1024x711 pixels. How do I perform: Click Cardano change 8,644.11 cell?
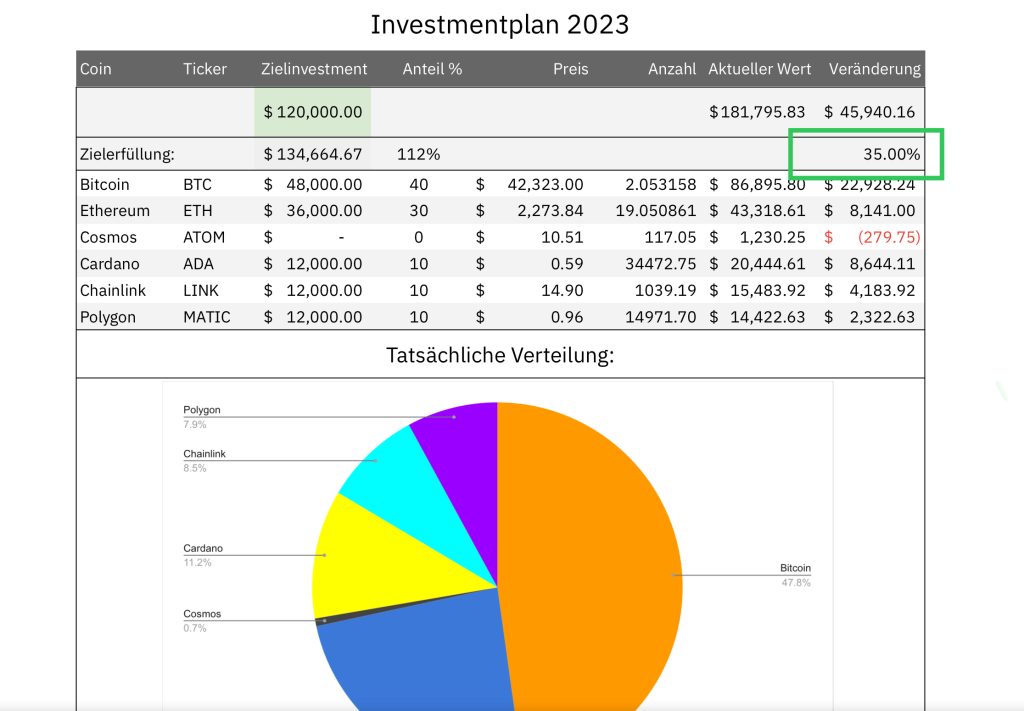pos(869,264)
